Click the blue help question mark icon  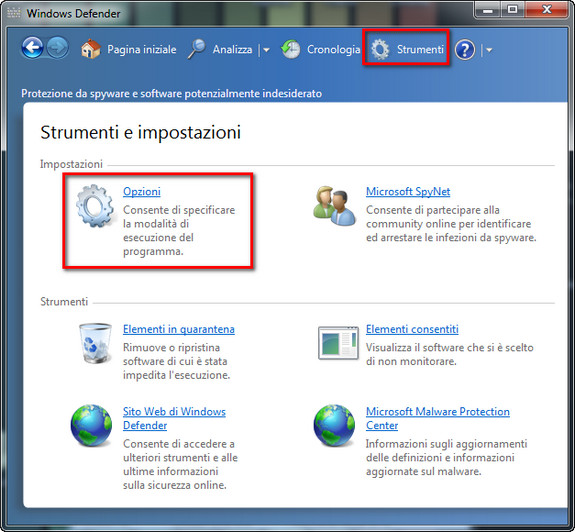click(465, 50)
